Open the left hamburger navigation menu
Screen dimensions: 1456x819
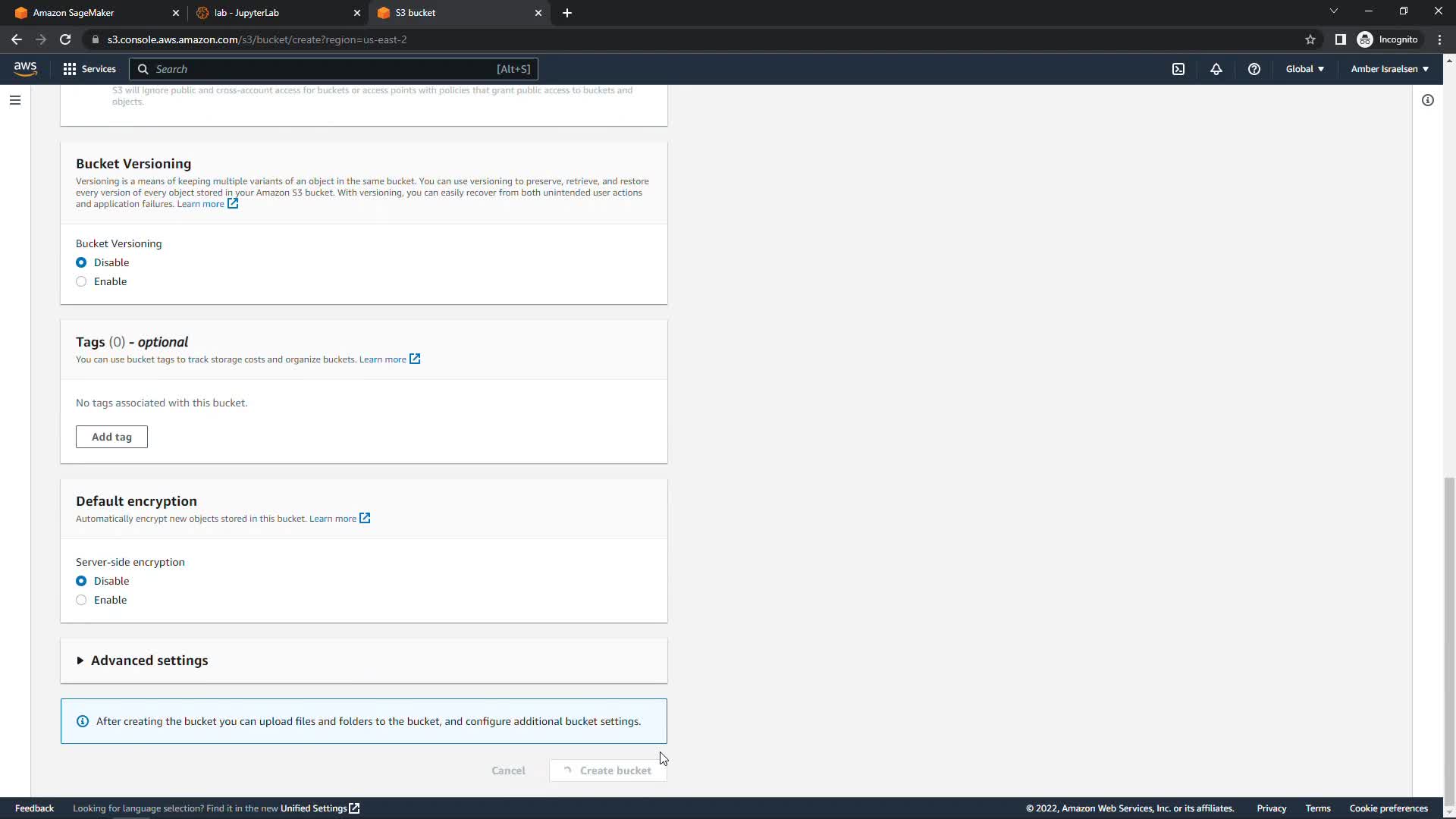[15, 100]
